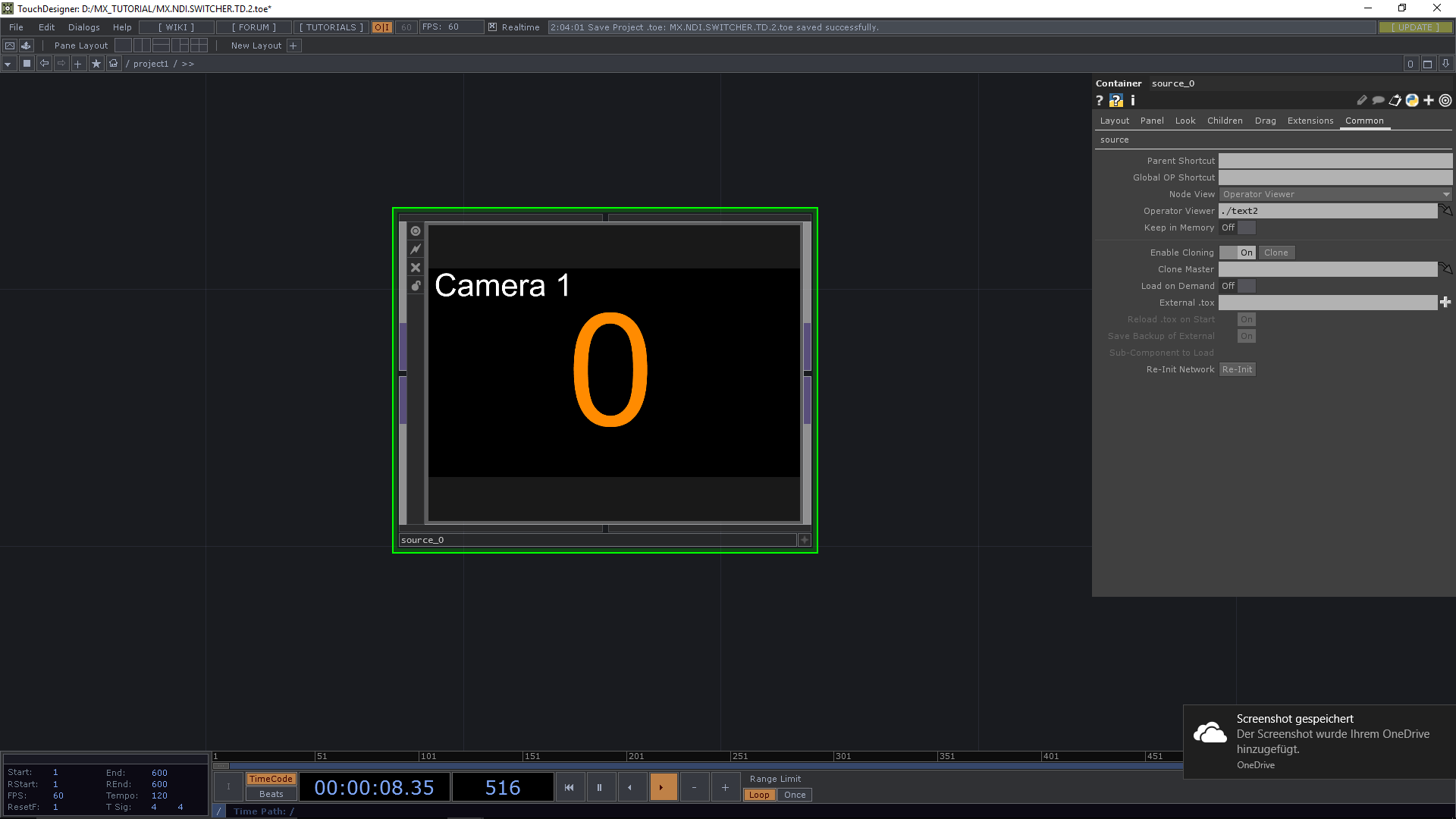Open the [ FORUM ] link

click(x=254, y=27)
